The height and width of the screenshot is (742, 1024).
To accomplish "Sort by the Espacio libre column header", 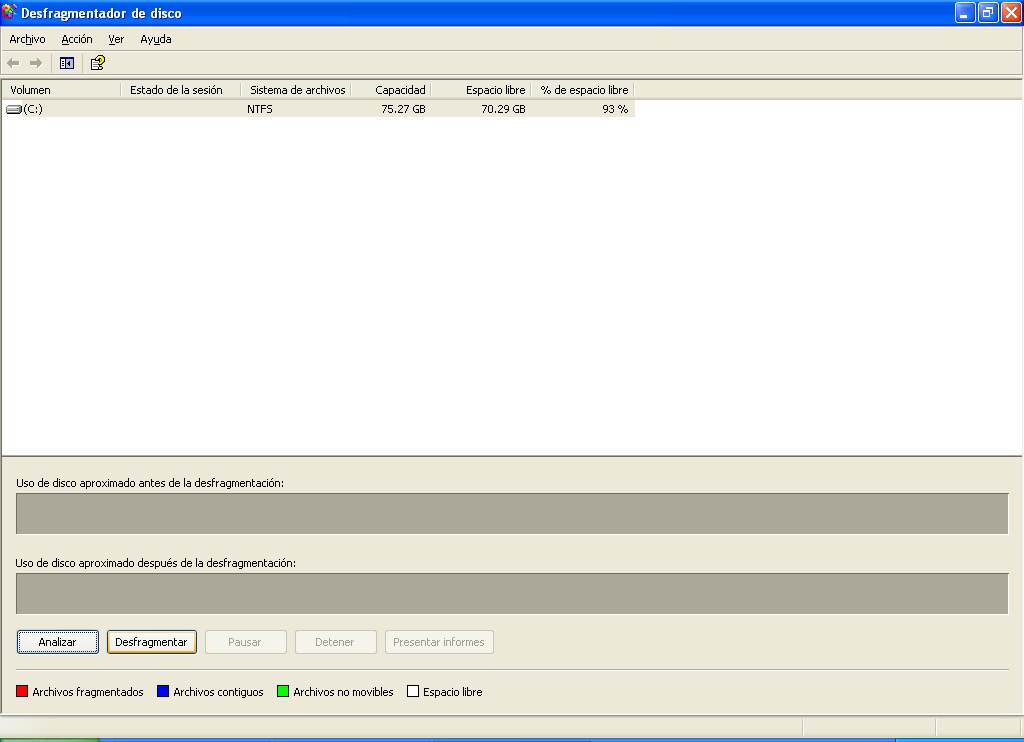I will click(x=481, y=90).
